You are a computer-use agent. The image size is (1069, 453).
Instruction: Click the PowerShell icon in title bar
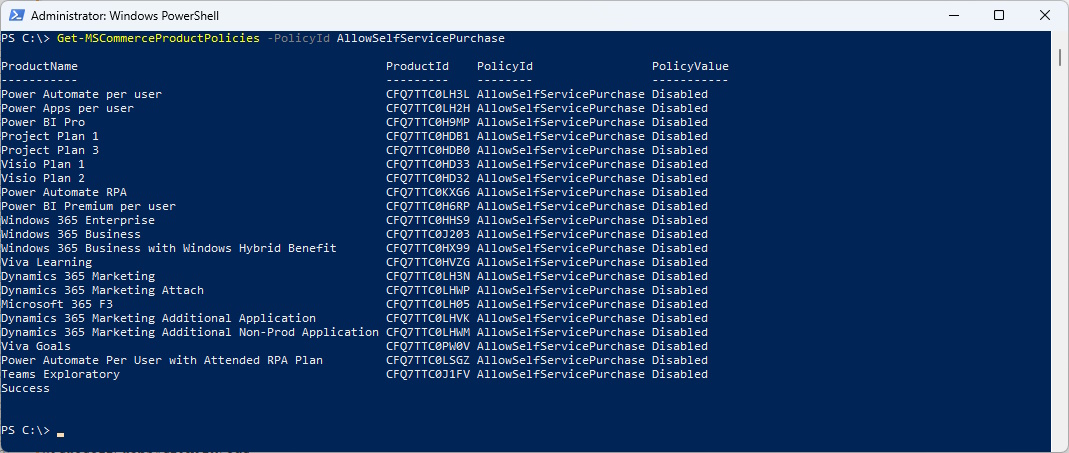(x=16, y=15)
